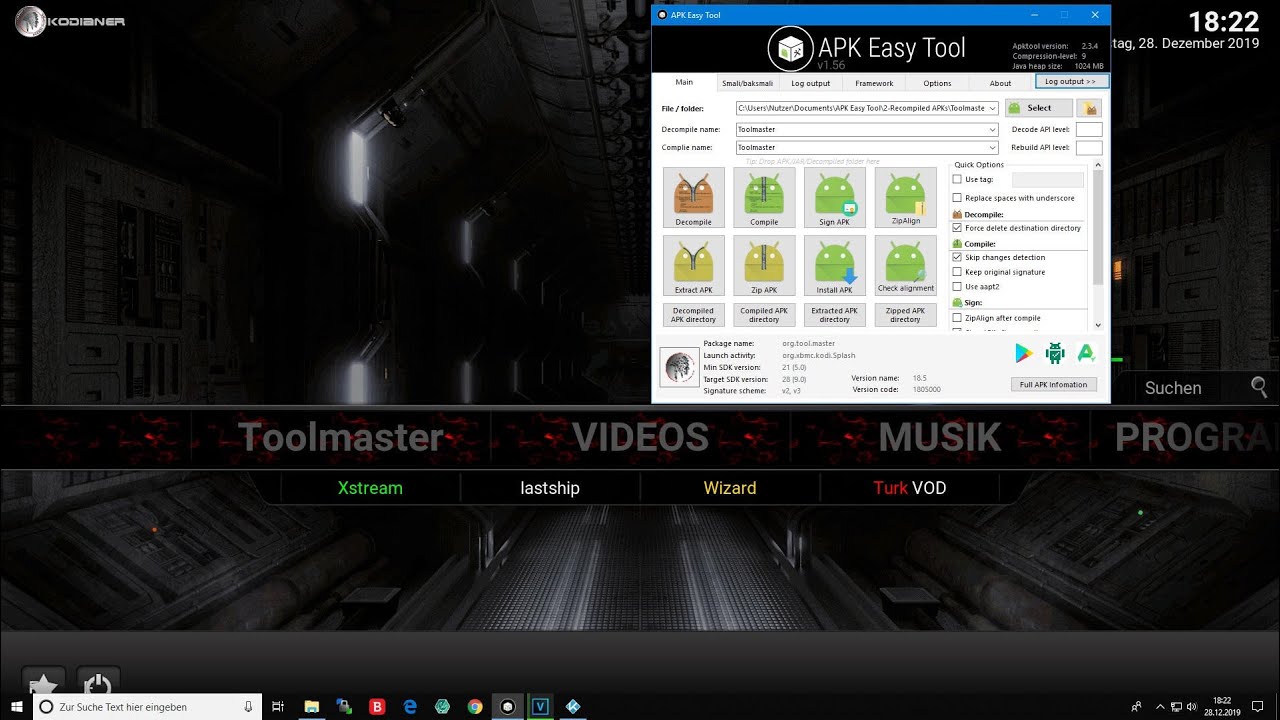The width and height of the screenshot is (1280, 720).
Task: Enable the Use tag checkbox
Action: (957, 179)
